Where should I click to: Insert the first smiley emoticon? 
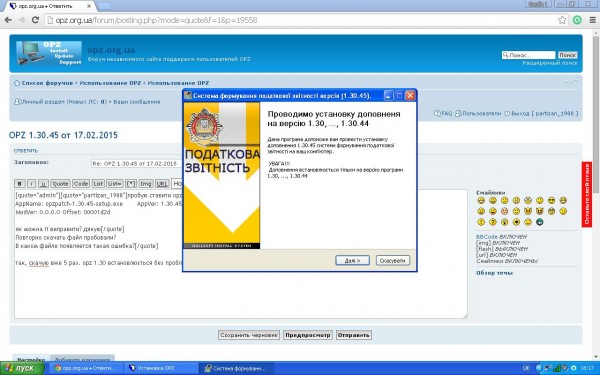(x=481, y=201)
